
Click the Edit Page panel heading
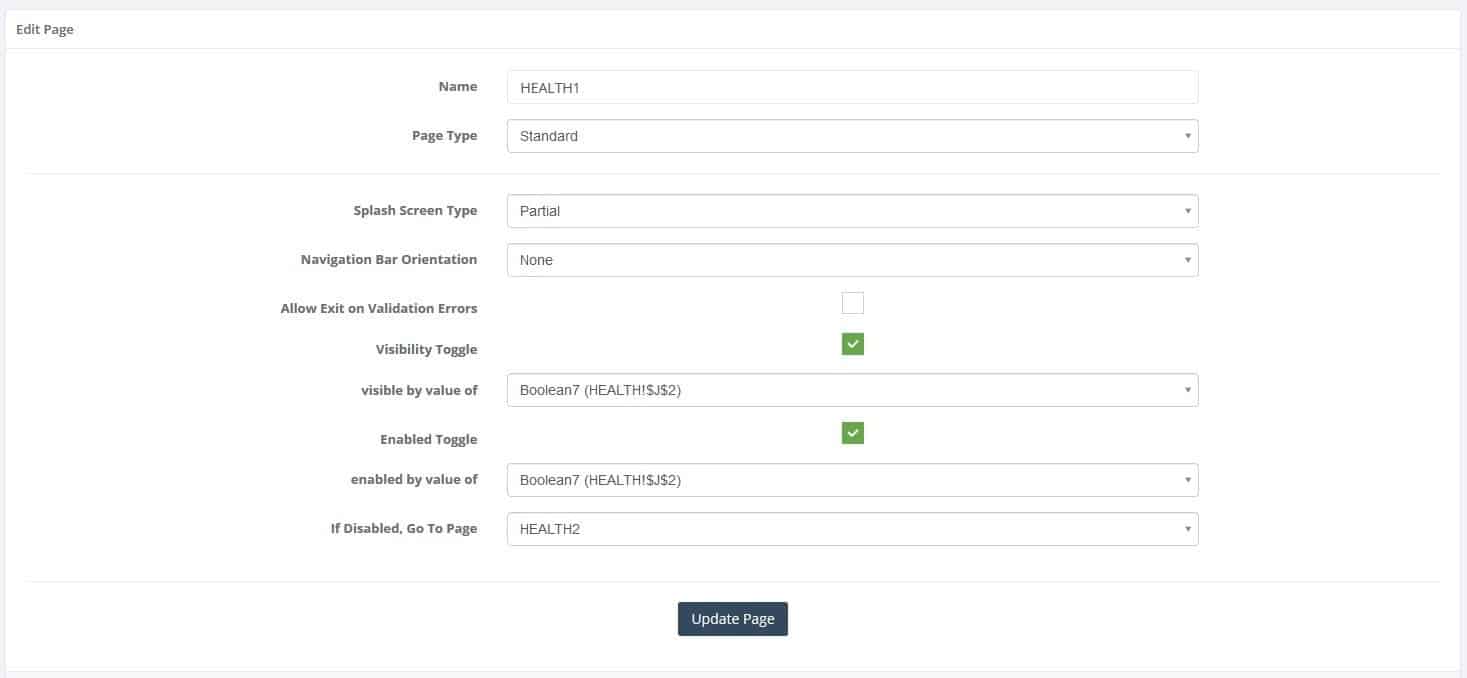point(45,30)
